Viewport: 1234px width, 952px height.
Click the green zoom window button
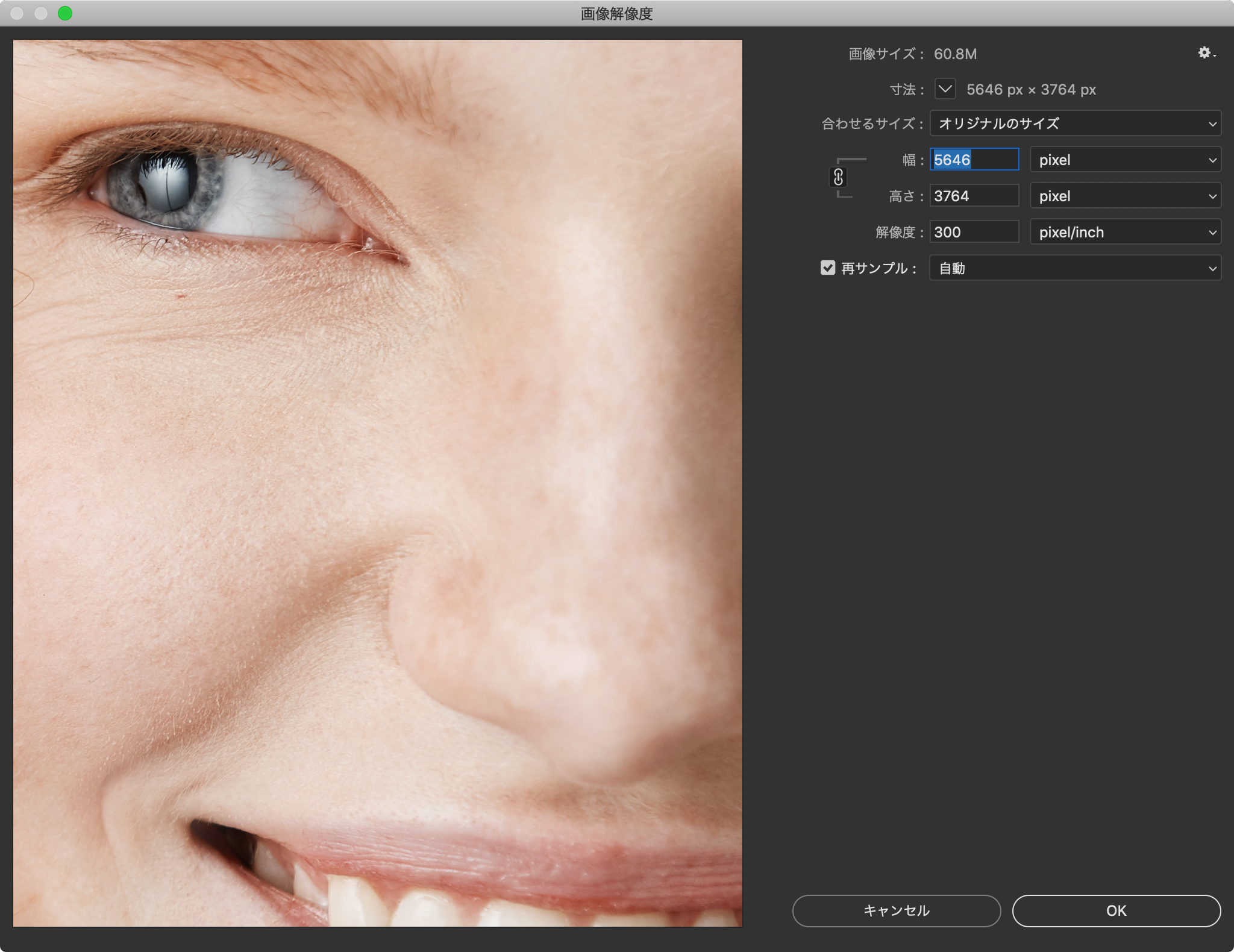pos(65,13)
